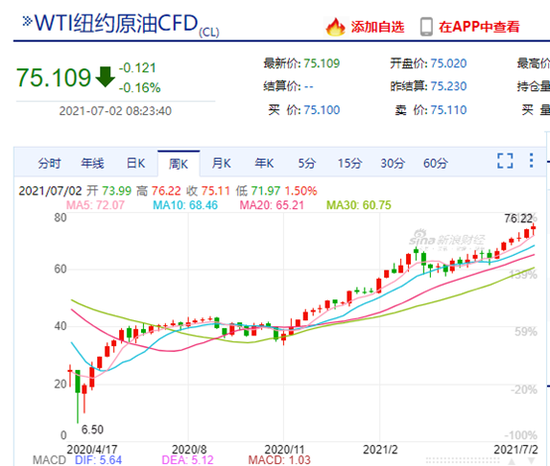Click the timestamp 2021-07-02 08:23:40

pos(115,111)
